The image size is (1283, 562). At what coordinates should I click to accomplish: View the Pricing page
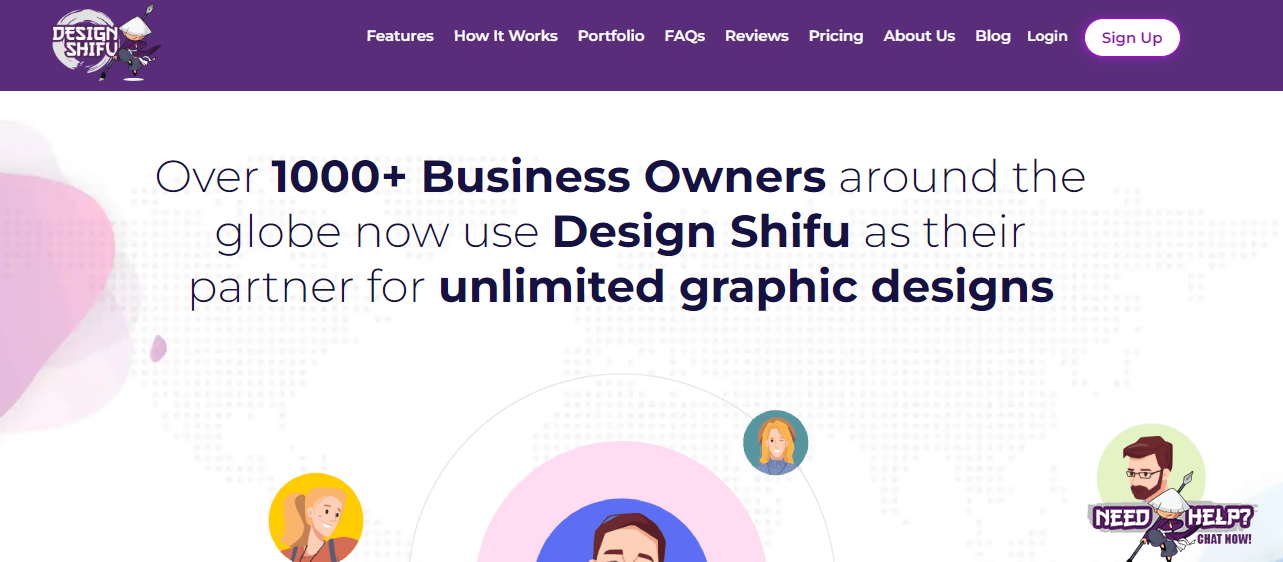tap(835, 36)
